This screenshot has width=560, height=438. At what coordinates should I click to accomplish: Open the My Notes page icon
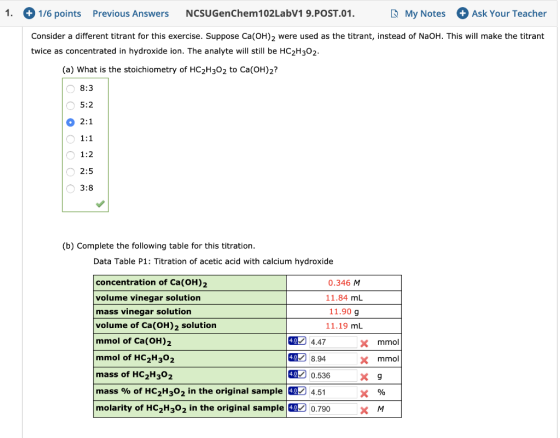(394, 14)
